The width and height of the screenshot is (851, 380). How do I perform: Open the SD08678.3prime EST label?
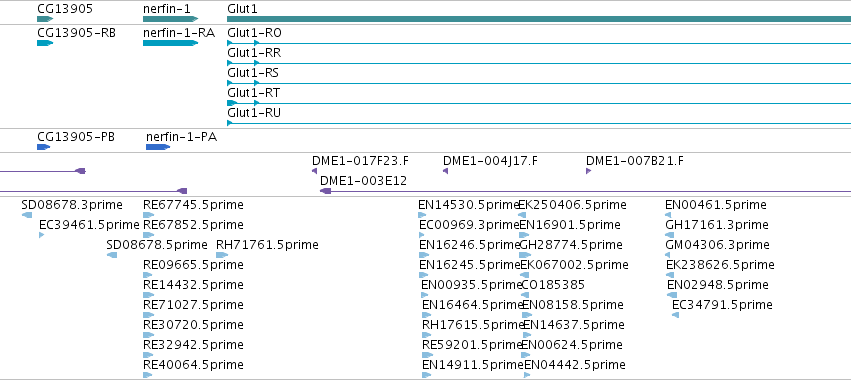tap(72, 205)
